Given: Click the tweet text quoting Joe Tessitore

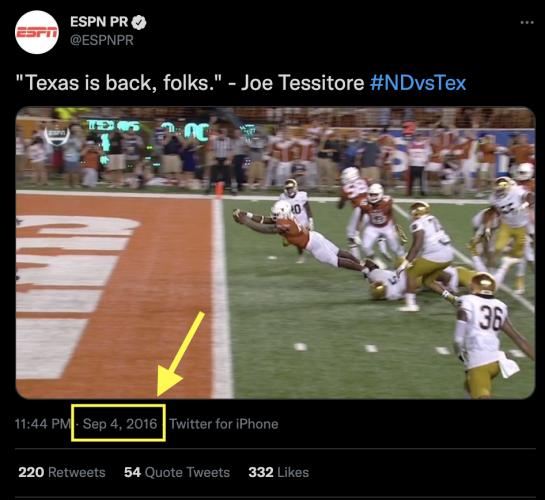Looking at the screenshot, I should point(190,83).
